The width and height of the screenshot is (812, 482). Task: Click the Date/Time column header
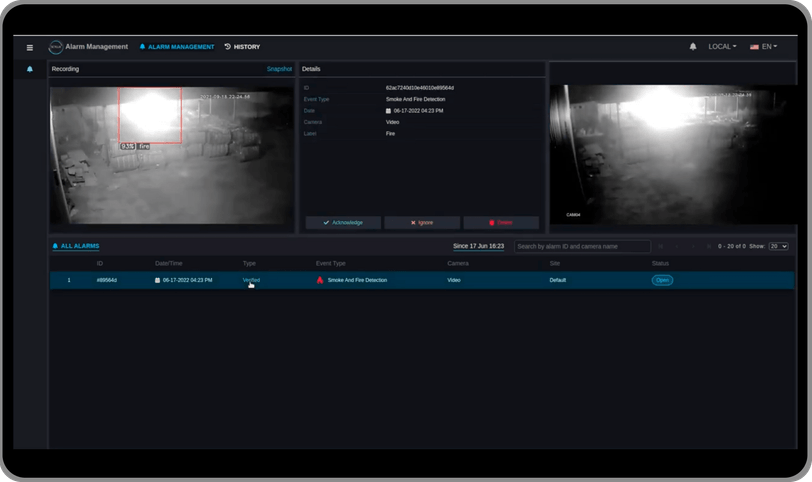(168, 264)
